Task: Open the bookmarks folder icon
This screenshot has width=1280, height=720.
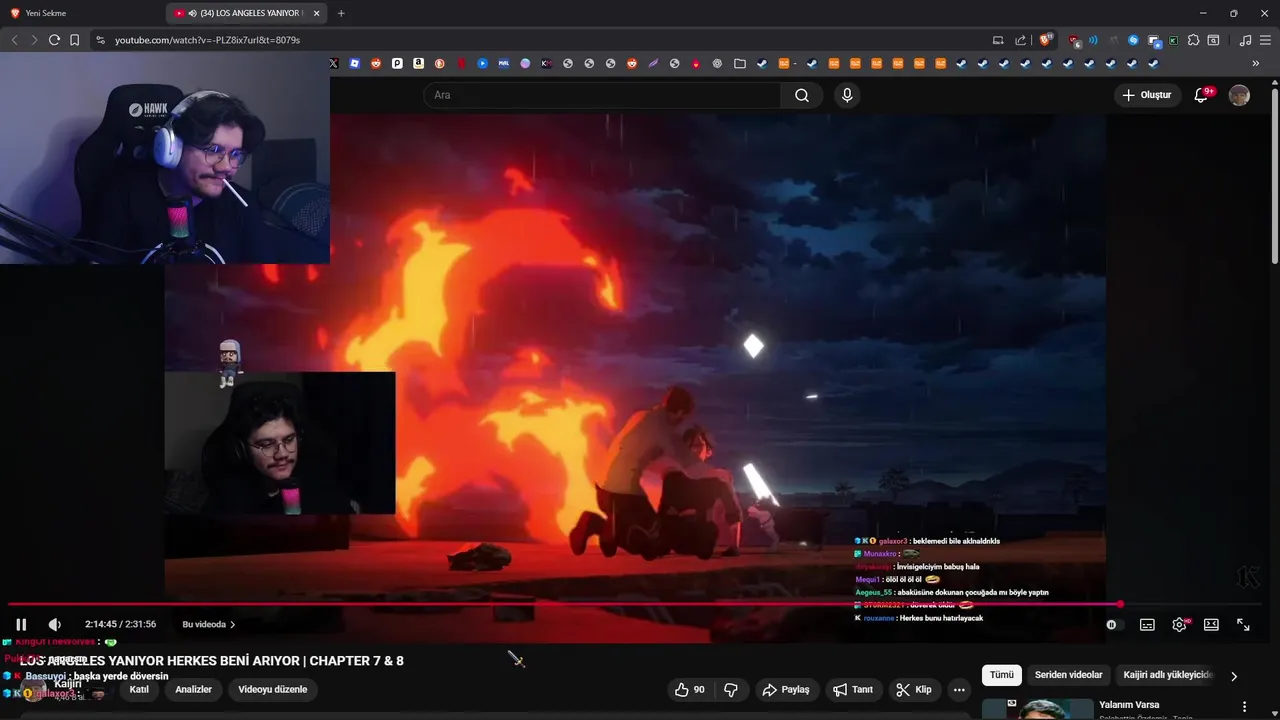Action: pyautogui.click(x=740, y=63)
